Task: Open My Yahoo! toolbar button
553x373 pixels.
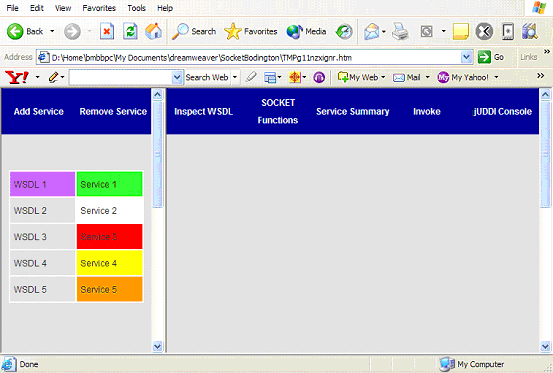Action: (463, 77)
